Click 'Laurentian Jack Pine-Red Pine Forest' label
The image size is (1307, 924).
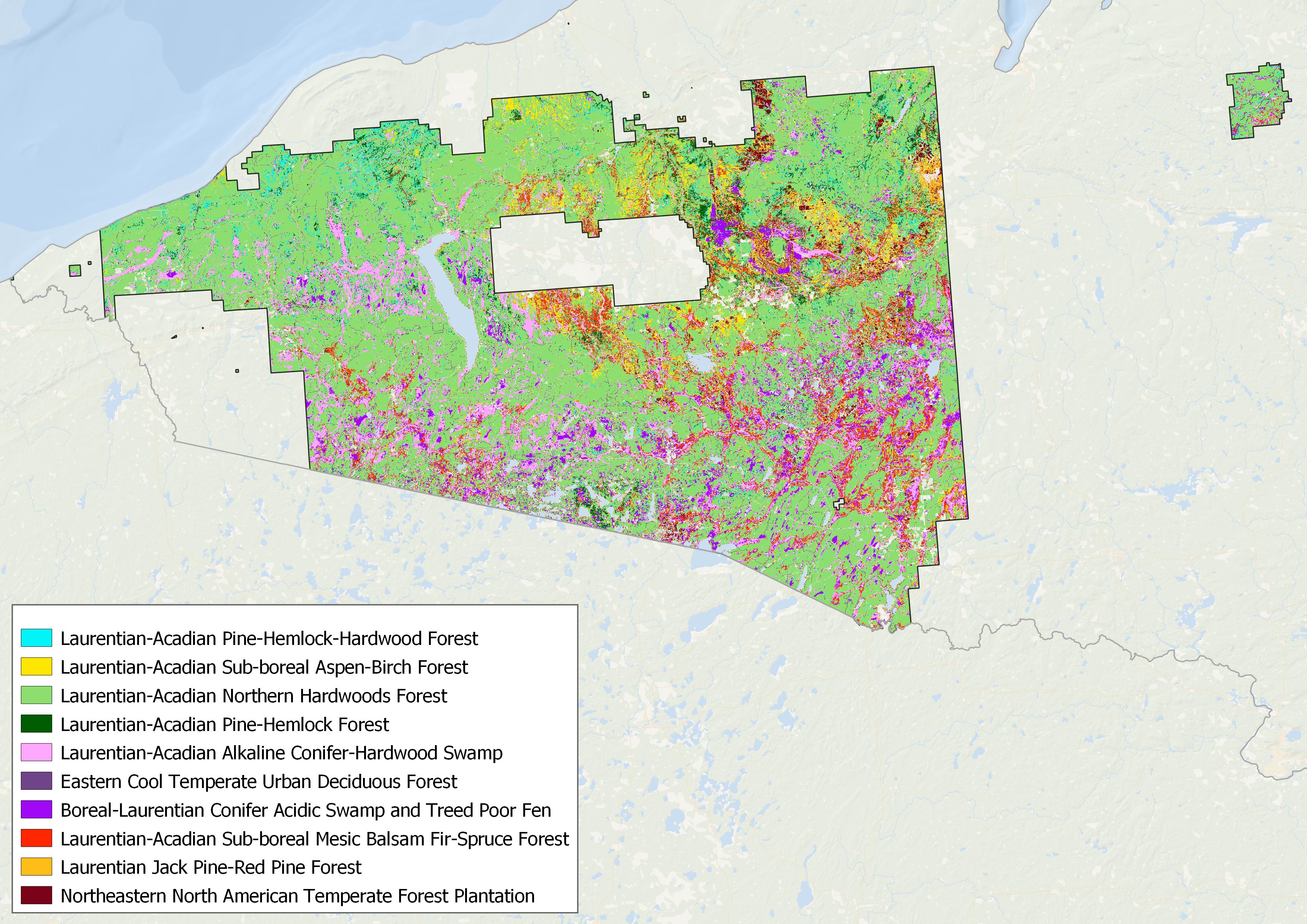[x=211, y=867]
